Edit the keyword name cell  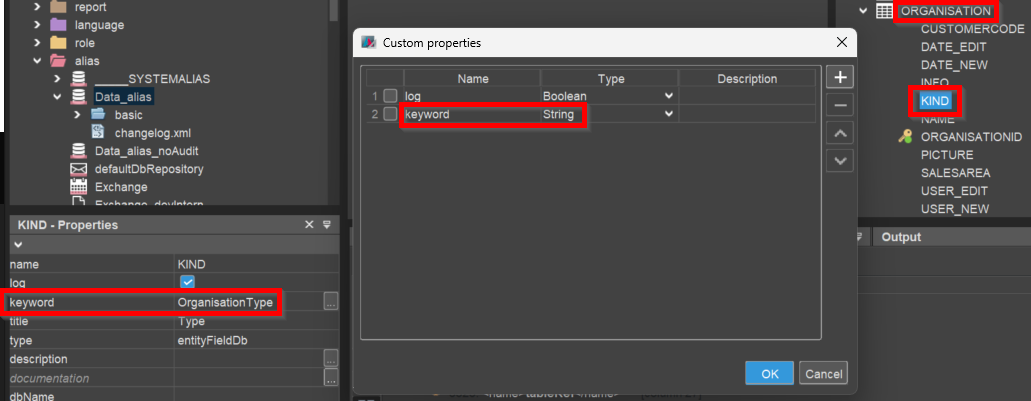pos(472,114)
